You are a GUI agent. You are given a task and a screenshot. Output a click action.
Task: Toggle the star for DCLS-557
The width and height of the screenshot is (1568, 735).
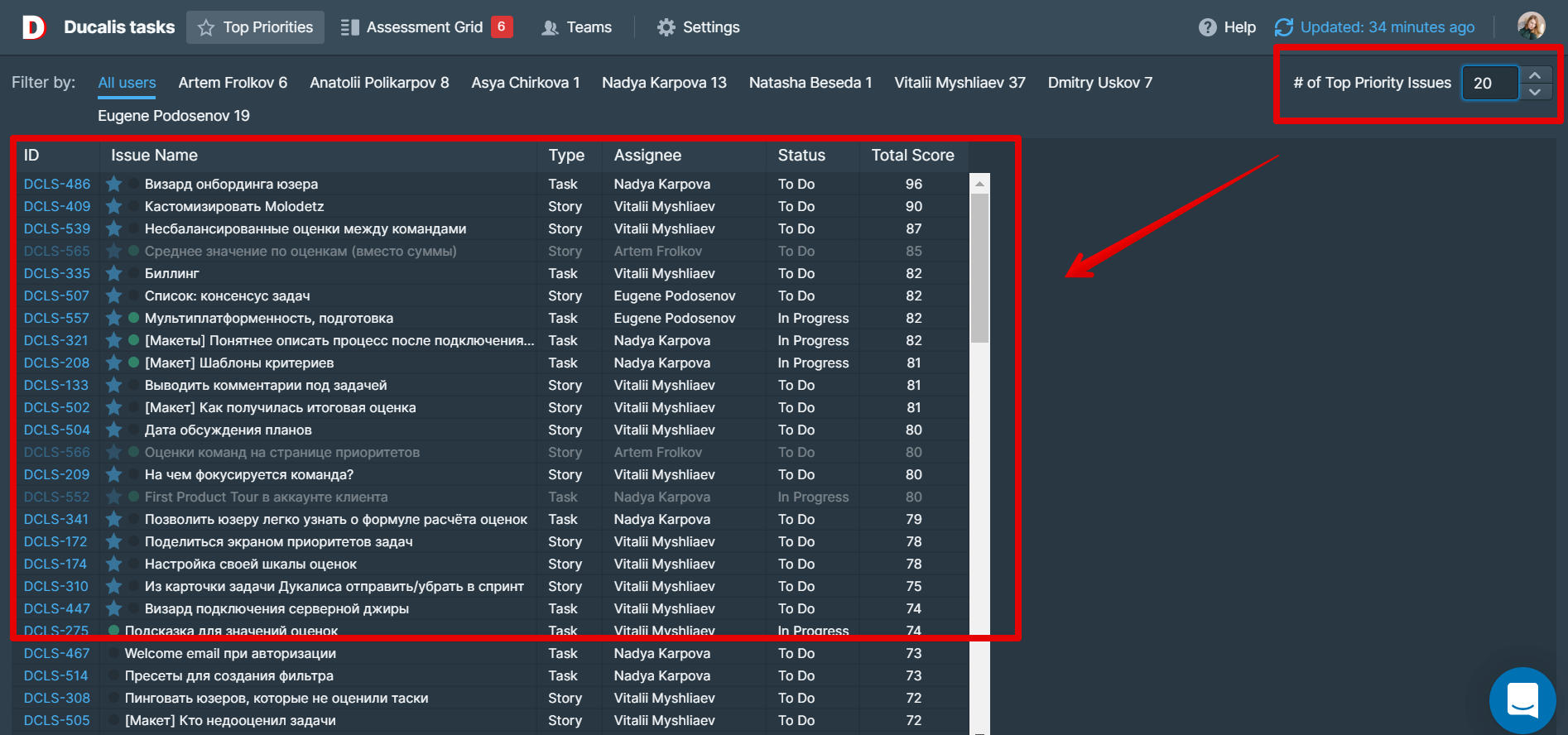(114, 318)
